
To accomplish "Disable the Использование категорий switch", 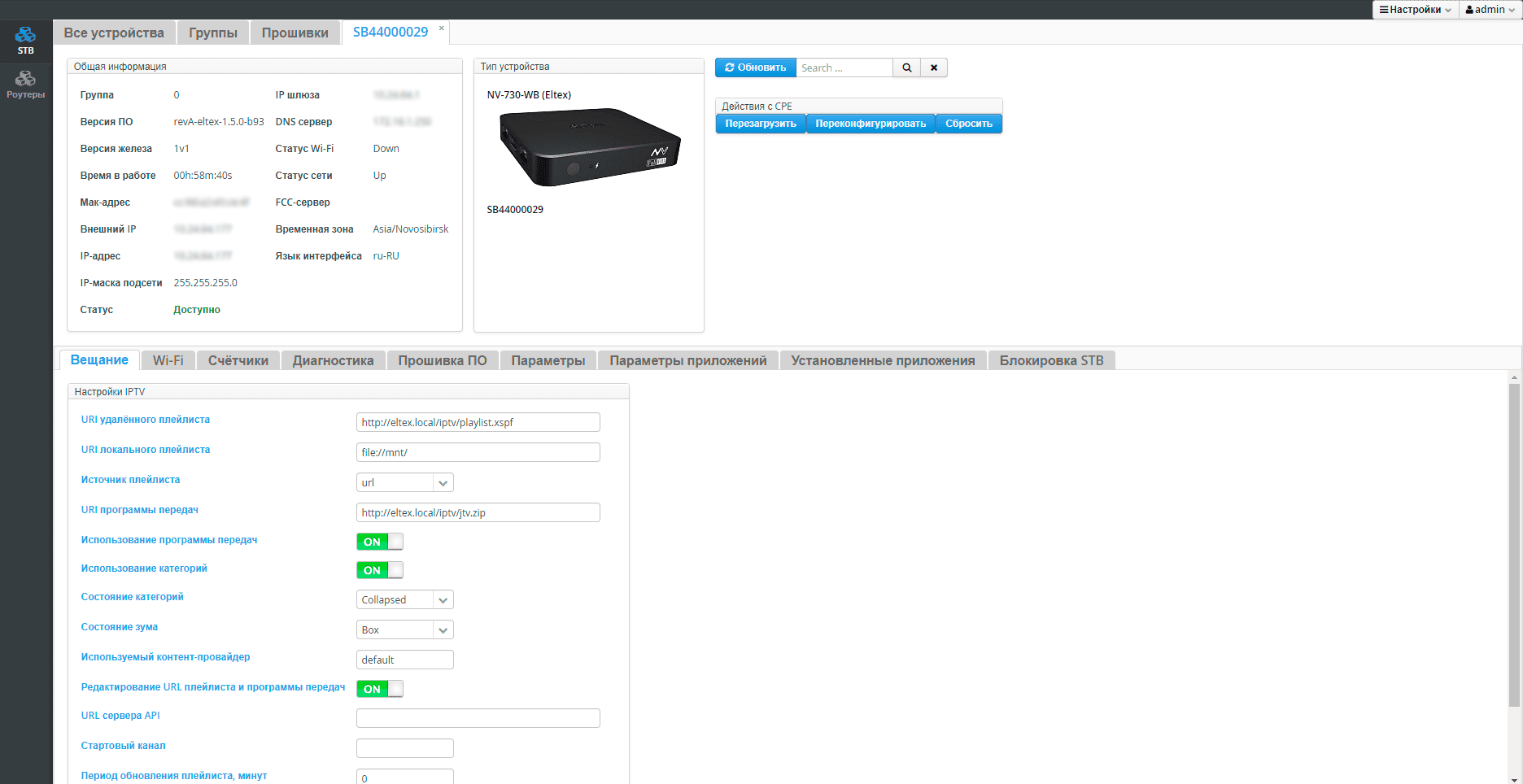I will point(379,570).
